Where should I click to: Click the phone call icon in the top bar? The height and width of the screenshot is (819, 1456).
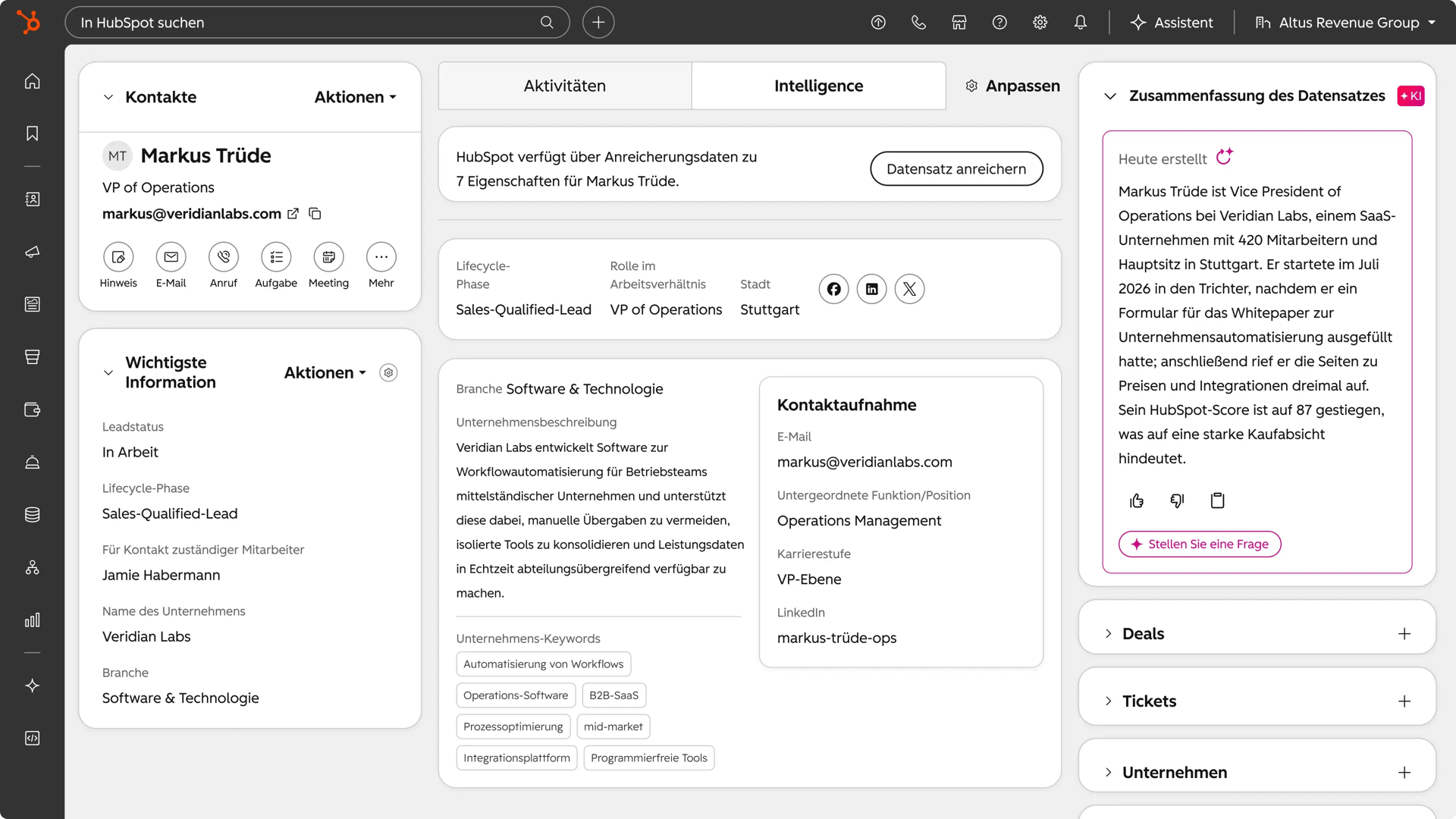(918, 22)
